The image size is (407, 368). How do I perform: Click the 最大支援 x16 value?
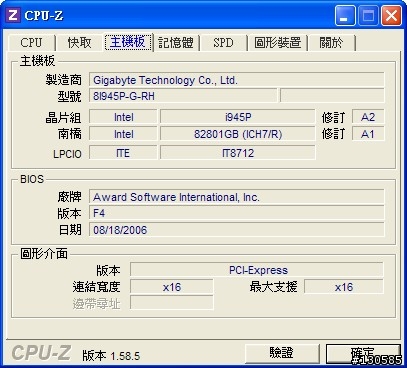pyautogui.click(x=344, y=287)
